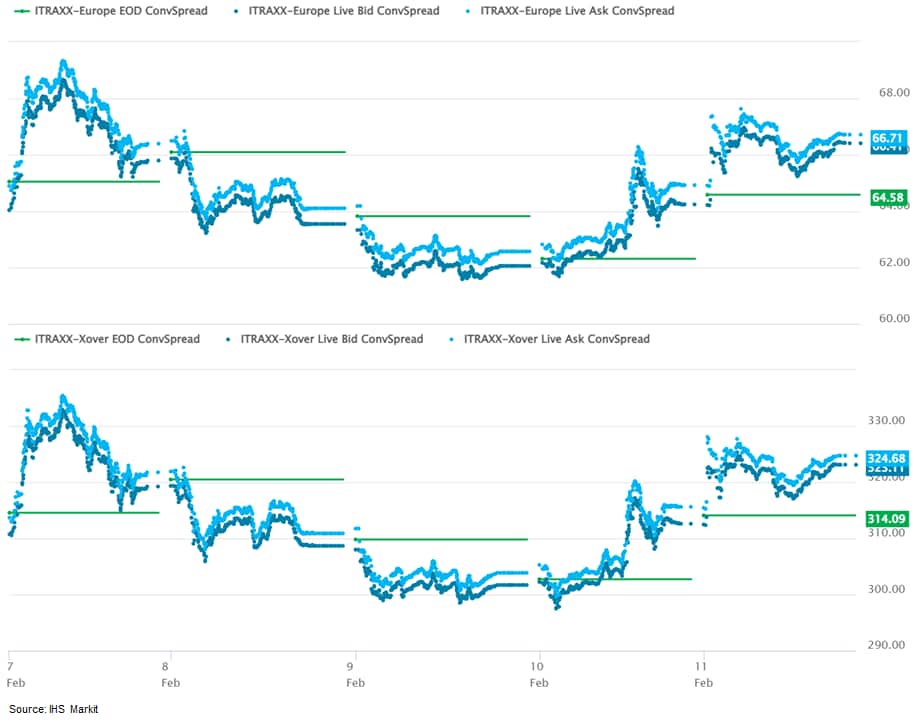Click the green Xover EOD legend marker
Viewport: 918px width, 722px height.
click(20, 339)
